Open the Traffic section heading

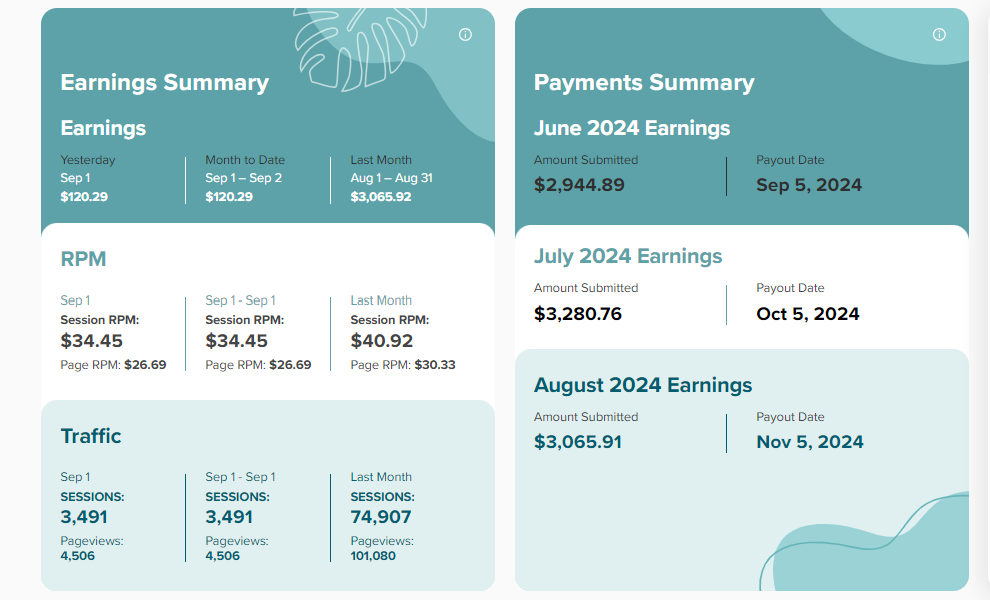[91, 436]
